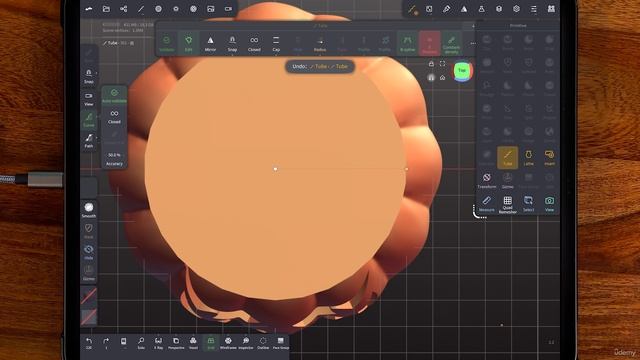The height and width of the screenshot is (360, 640).
Task: Toggle Wireframe display
Action: click(228, 343)
